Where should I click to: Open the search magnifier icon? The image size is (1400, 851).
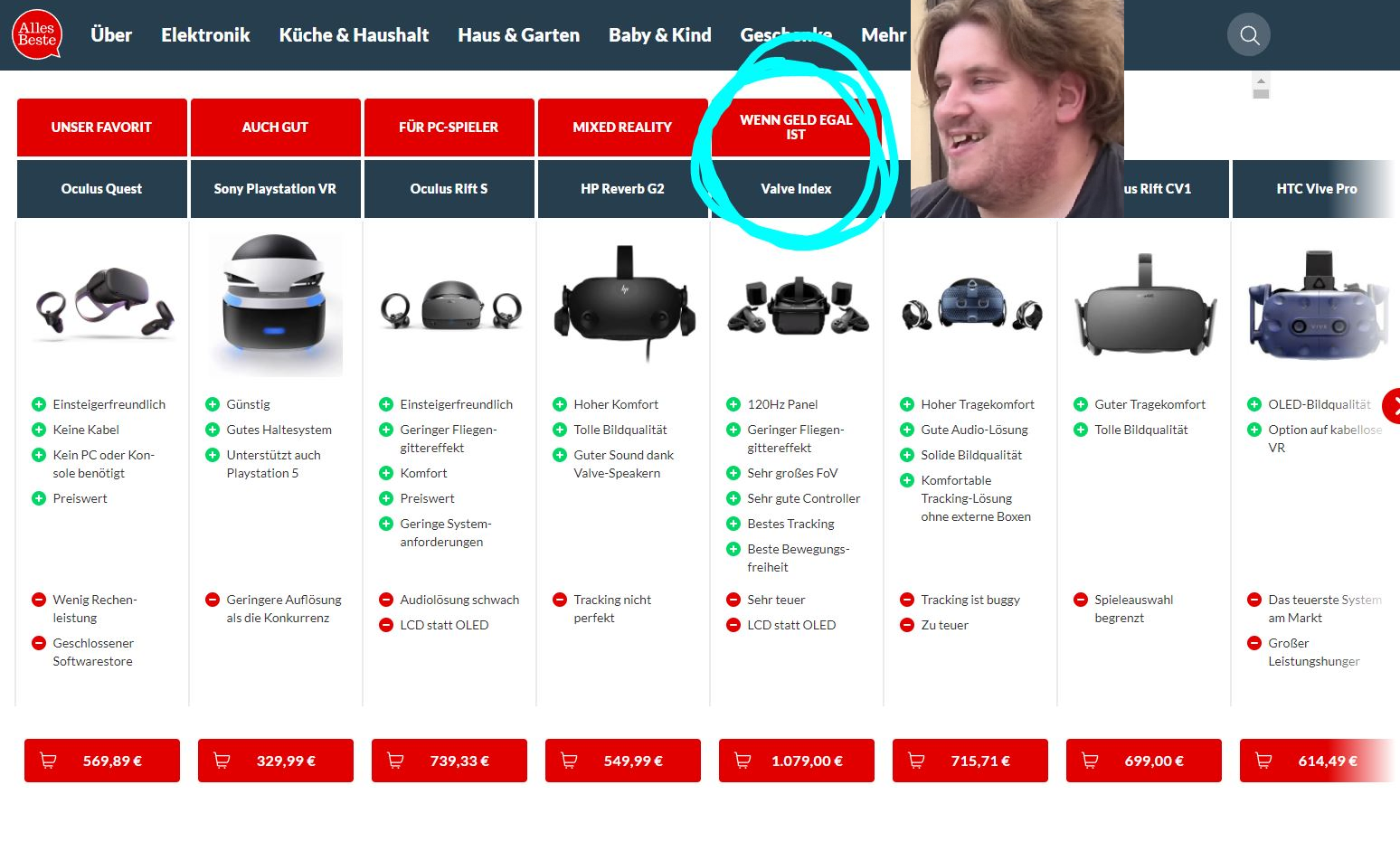[1249, 35]
